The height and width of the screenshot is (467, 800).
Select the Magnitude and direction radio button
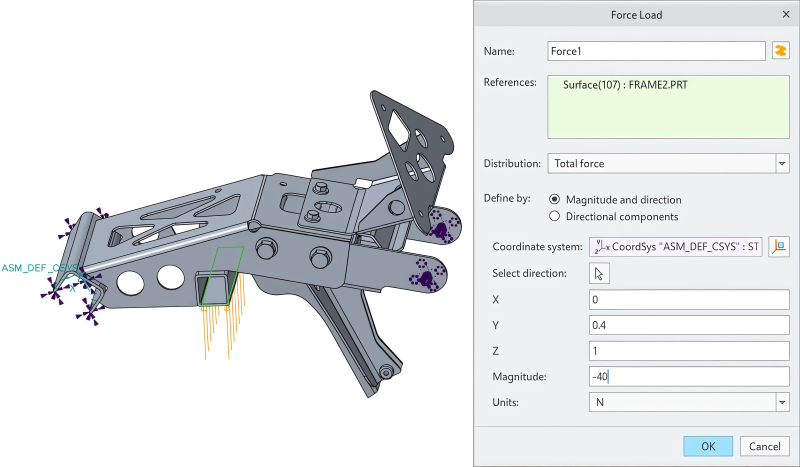(556, 199)
